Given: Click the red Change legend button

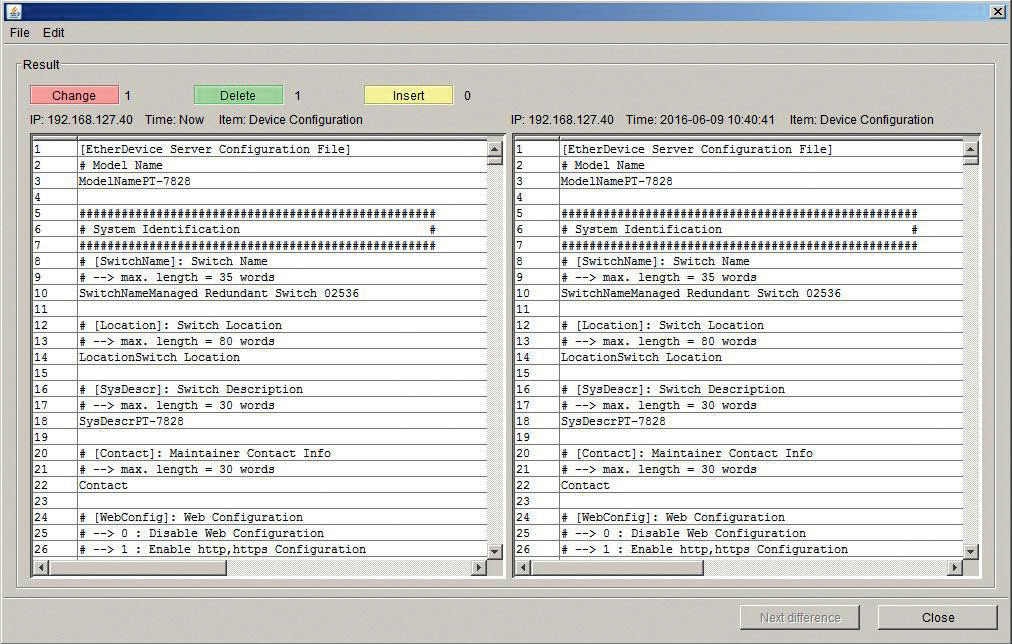Looking at the screenshot, I should (x=74, y=96).
